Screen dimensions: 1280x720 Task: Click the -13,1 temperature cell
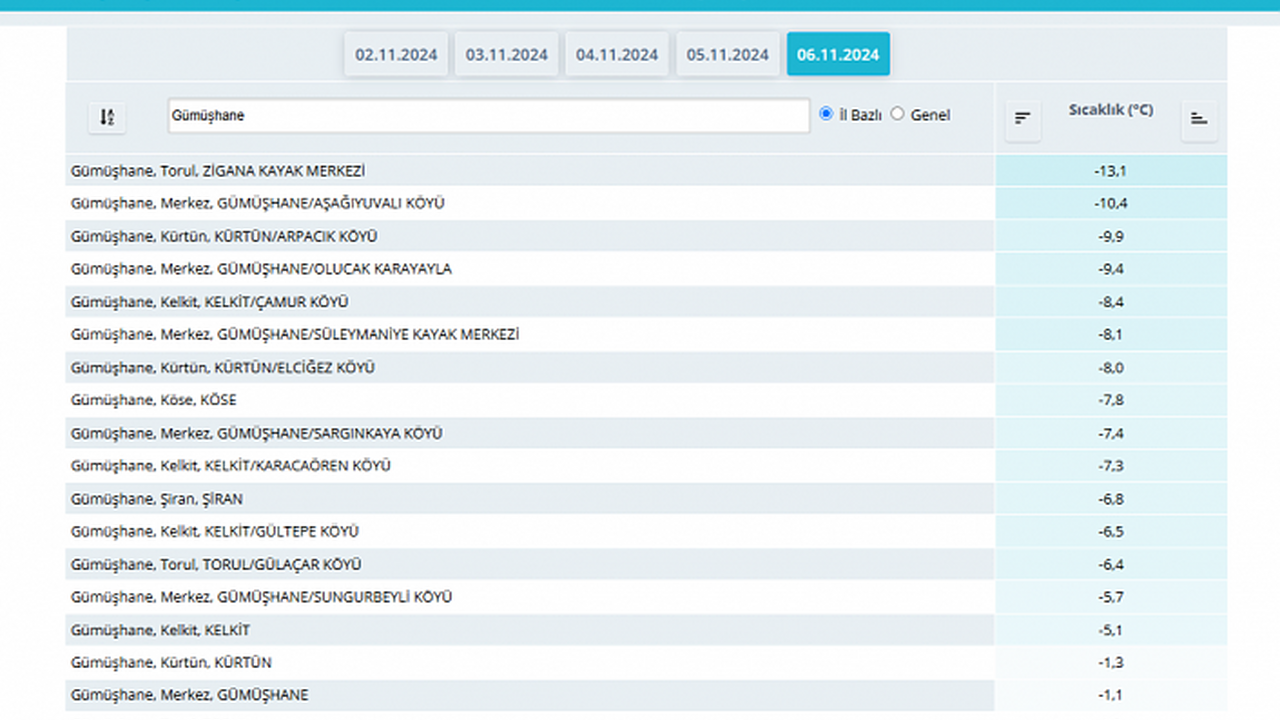tap(1110, 171)
